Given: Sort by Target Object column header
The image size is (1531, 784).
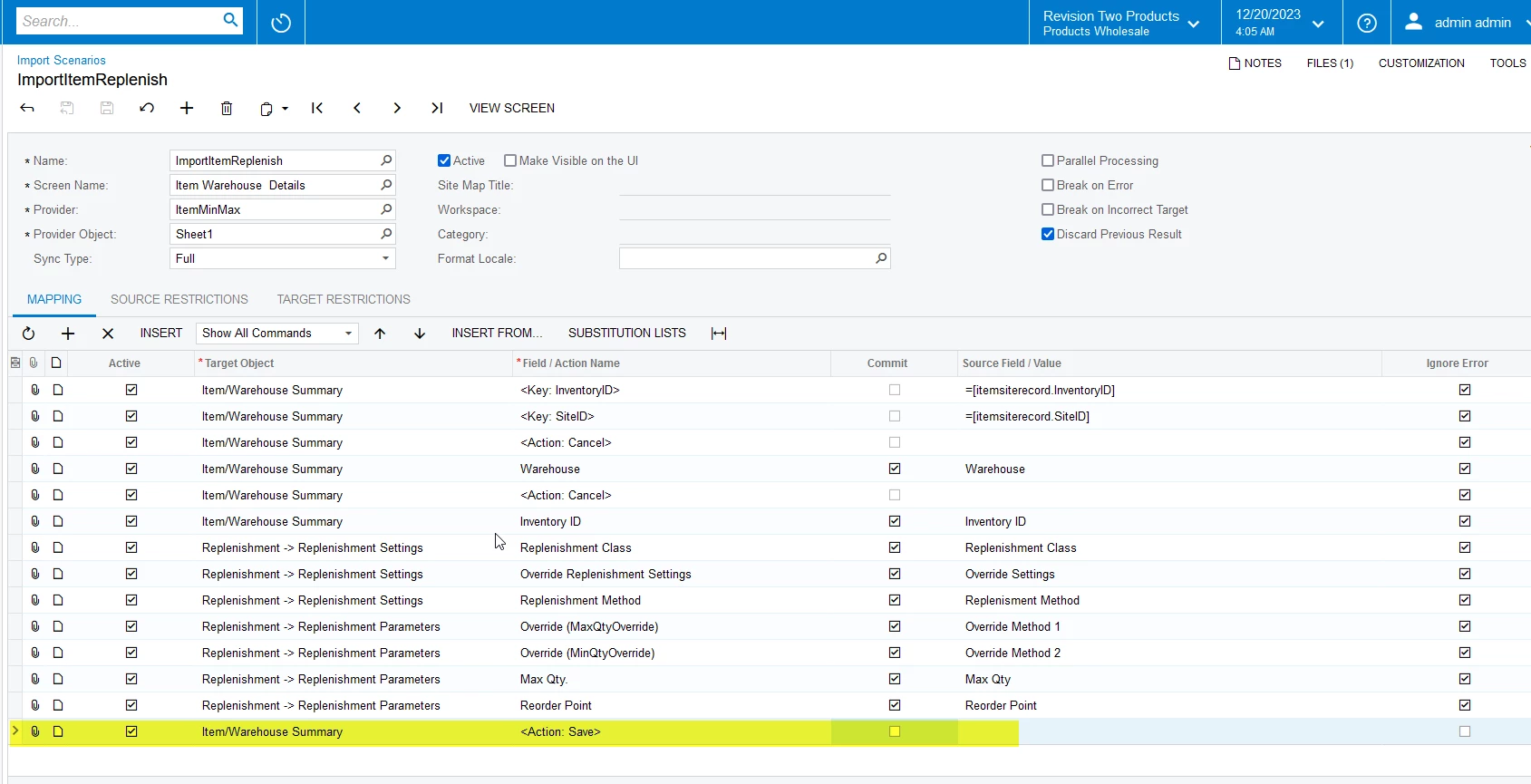Looking at the screenshot, I should pos(354,363).
